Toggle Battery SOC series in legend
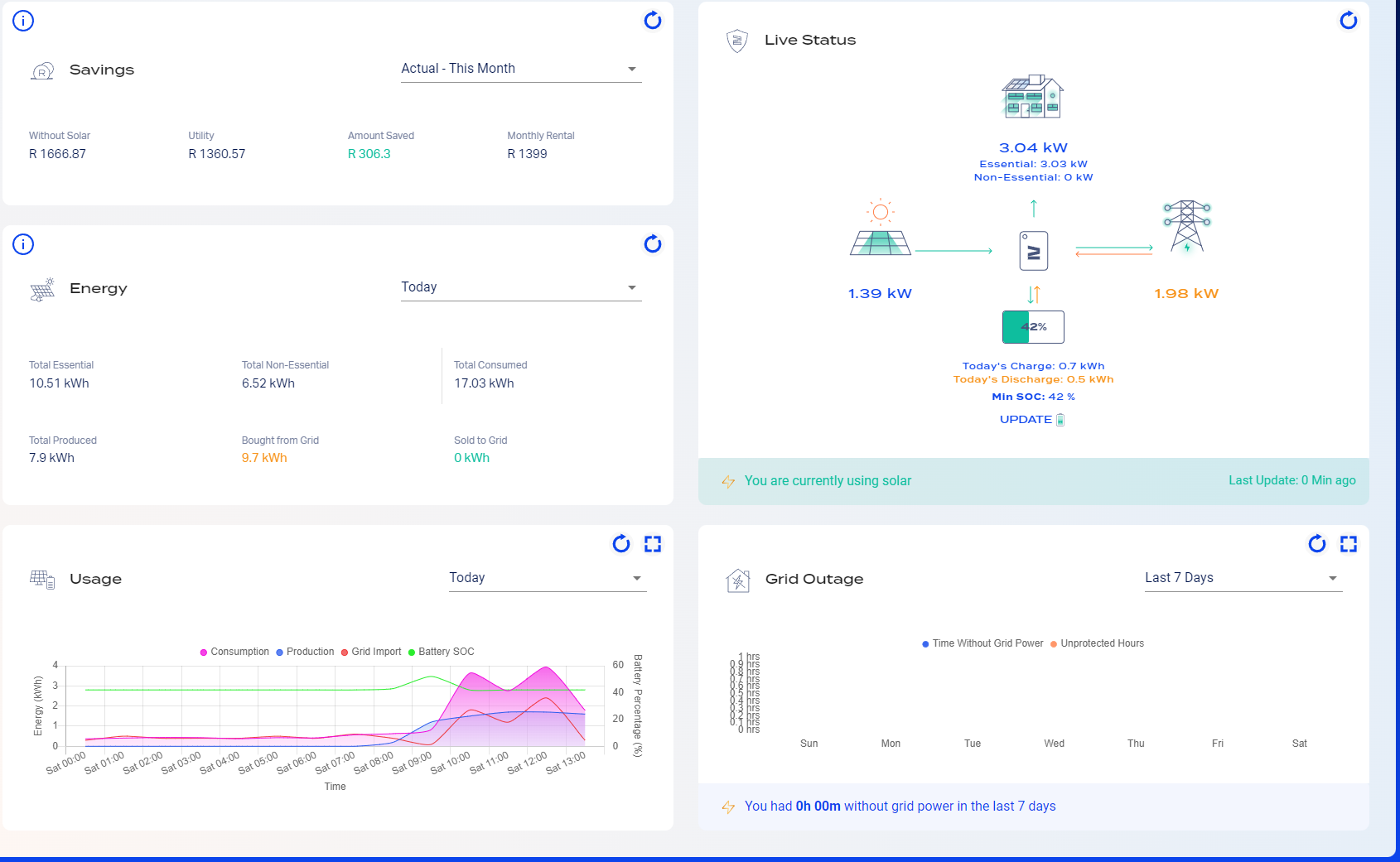The height and width of the screenshot is (862, 1400). coord(442,652)
